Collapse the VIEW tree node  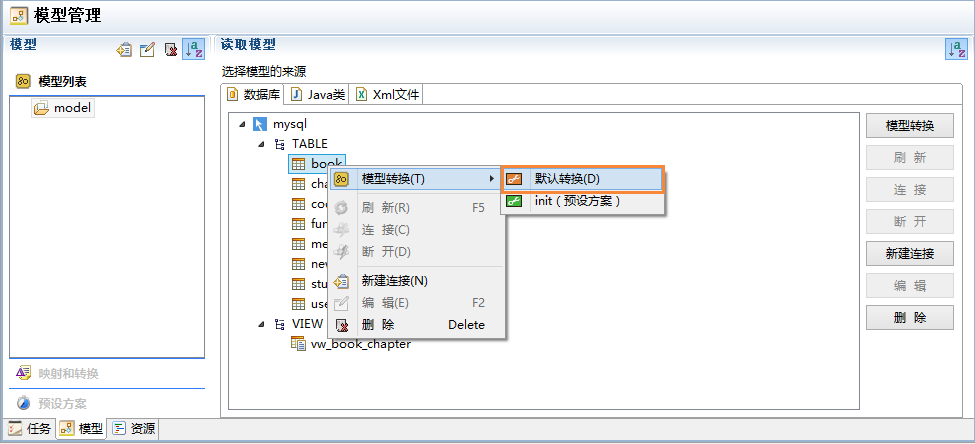(262, 324)
